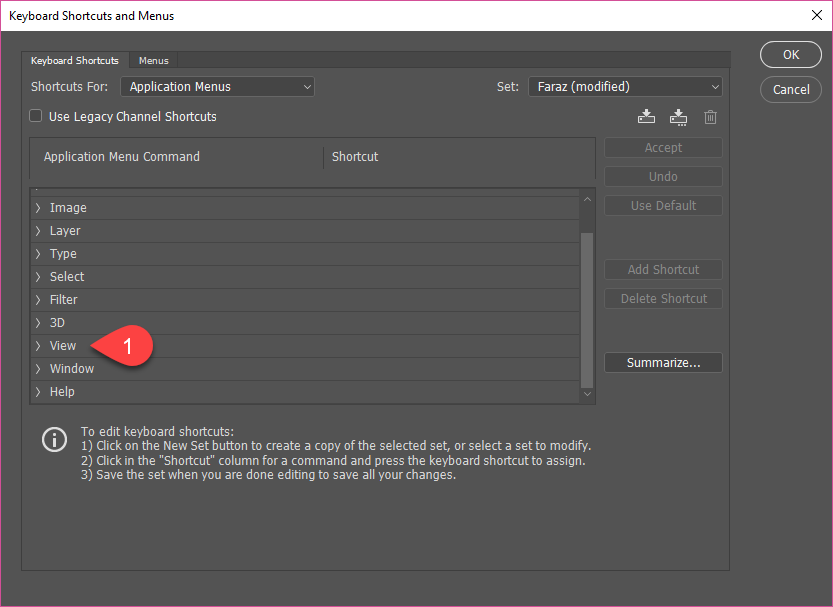Click the Use Default button
This screenshot has height=607, width=833.
663,206
